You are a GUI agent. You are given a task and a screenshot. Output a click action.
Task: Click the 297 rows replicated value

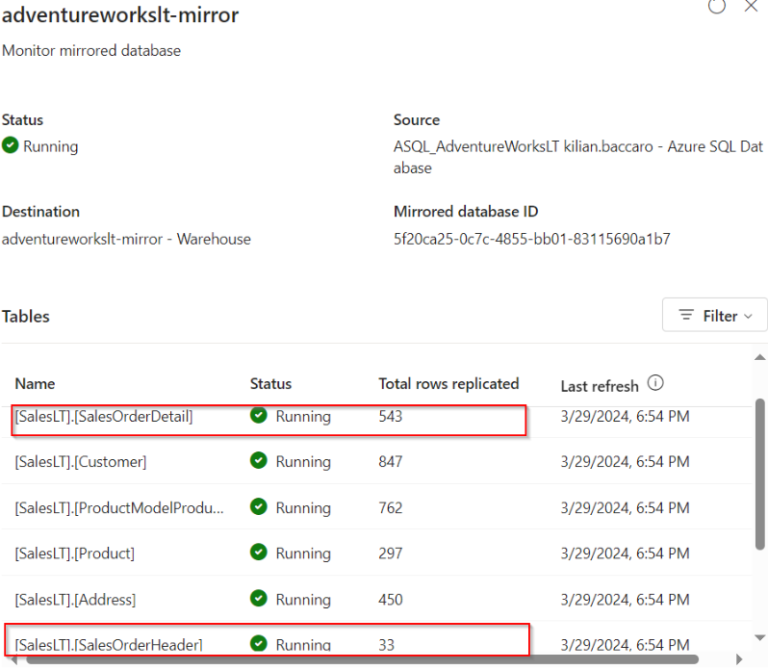(x=390, y=553)
